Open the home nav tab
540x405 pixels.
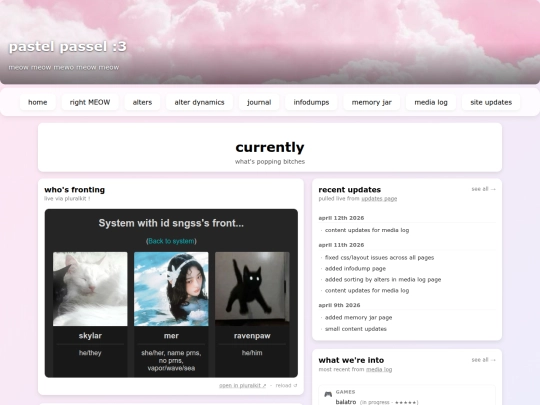click(38, 102)
